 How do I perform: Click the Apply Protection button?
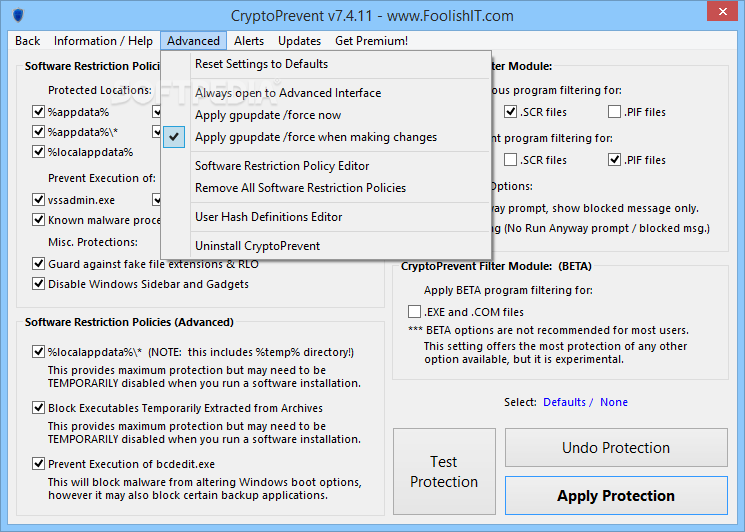point(616,496)
